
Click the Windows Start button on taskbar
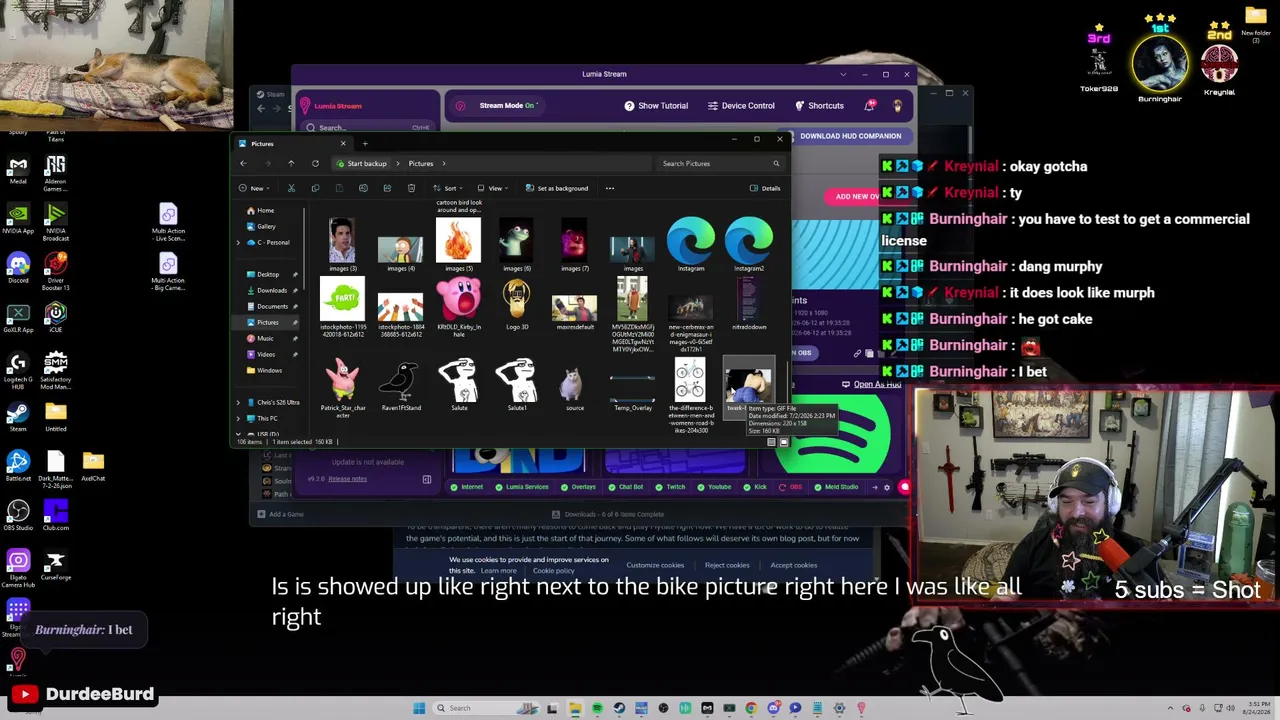pyautogui.click(x=419, y=708)
